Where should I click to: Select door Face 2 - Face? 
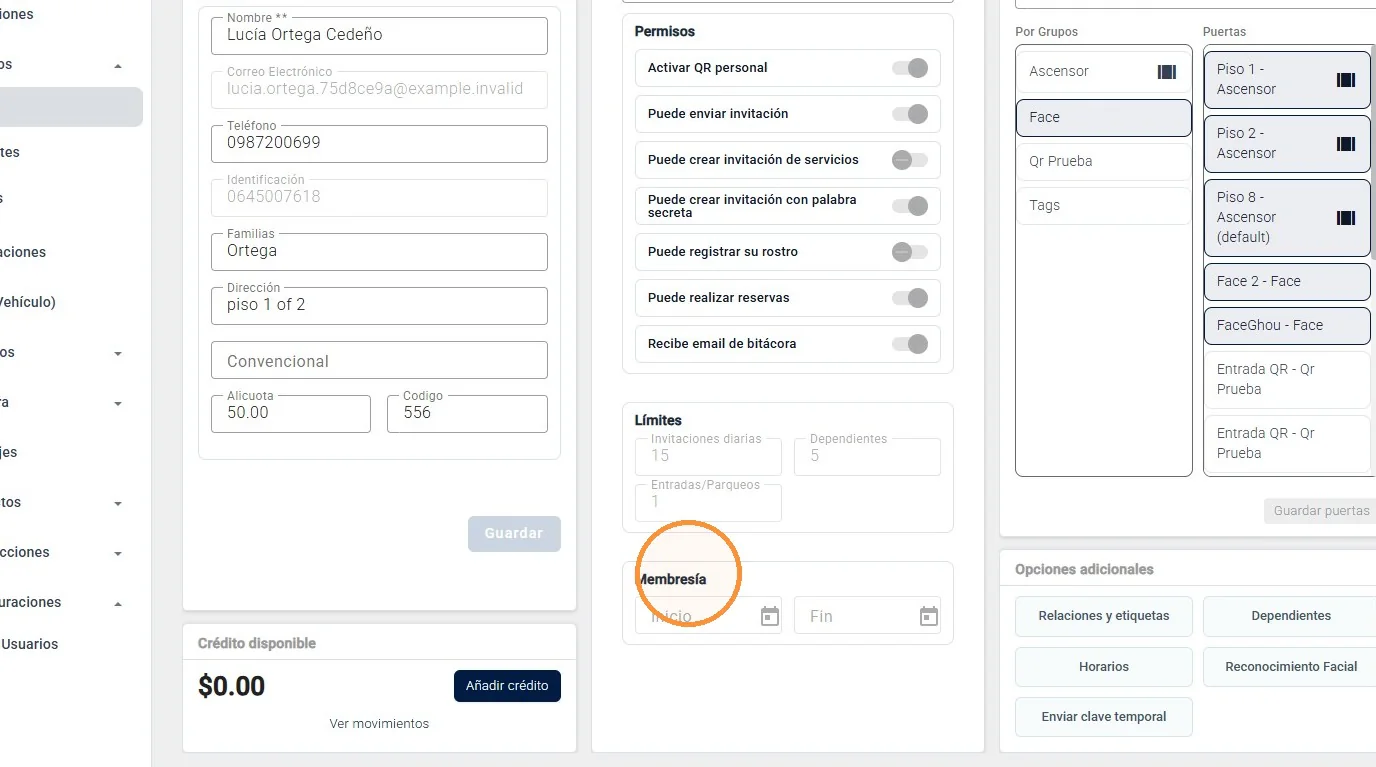point(1287,282)
